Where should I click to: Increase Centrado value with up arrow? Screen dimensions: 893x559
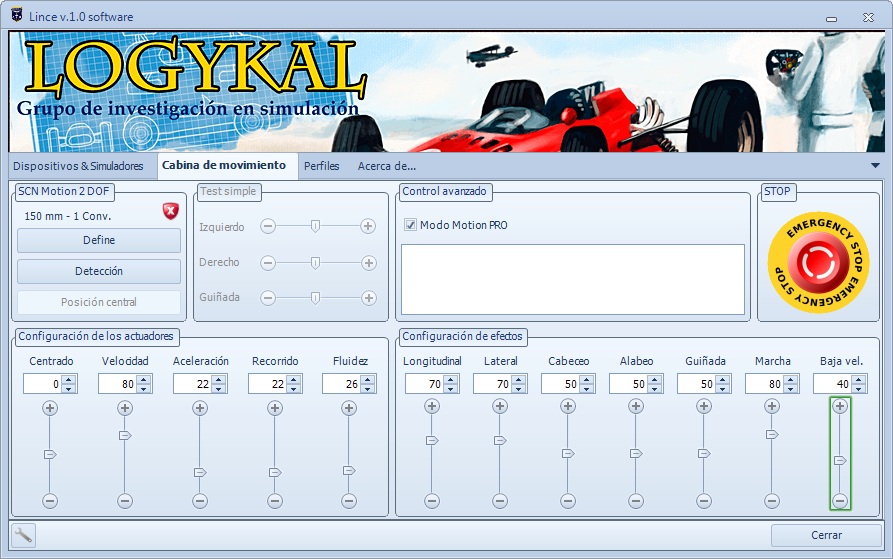[69, 380]
